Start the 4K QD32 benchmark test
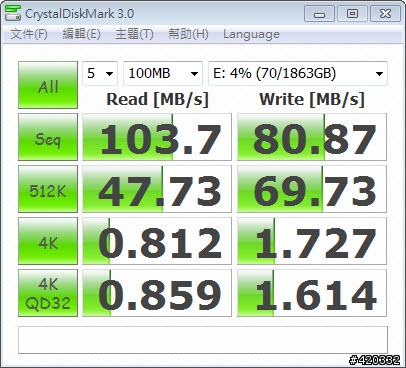The image size is (406, 368). [x=48, y=293]
